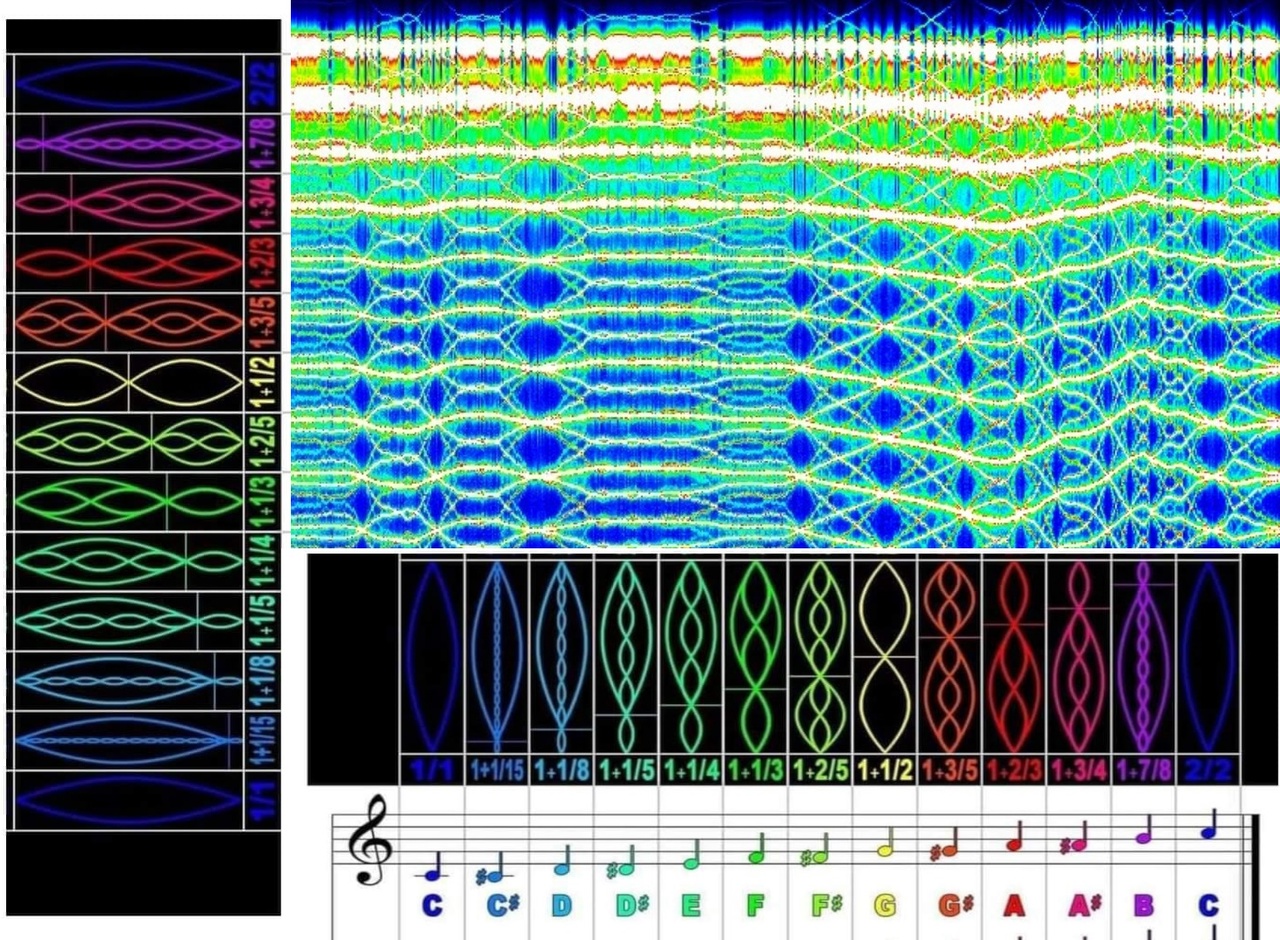Click the red 1+2/3 waveform in the left panel
Viewport: 1280px width, 940px height.
point(127,263)
